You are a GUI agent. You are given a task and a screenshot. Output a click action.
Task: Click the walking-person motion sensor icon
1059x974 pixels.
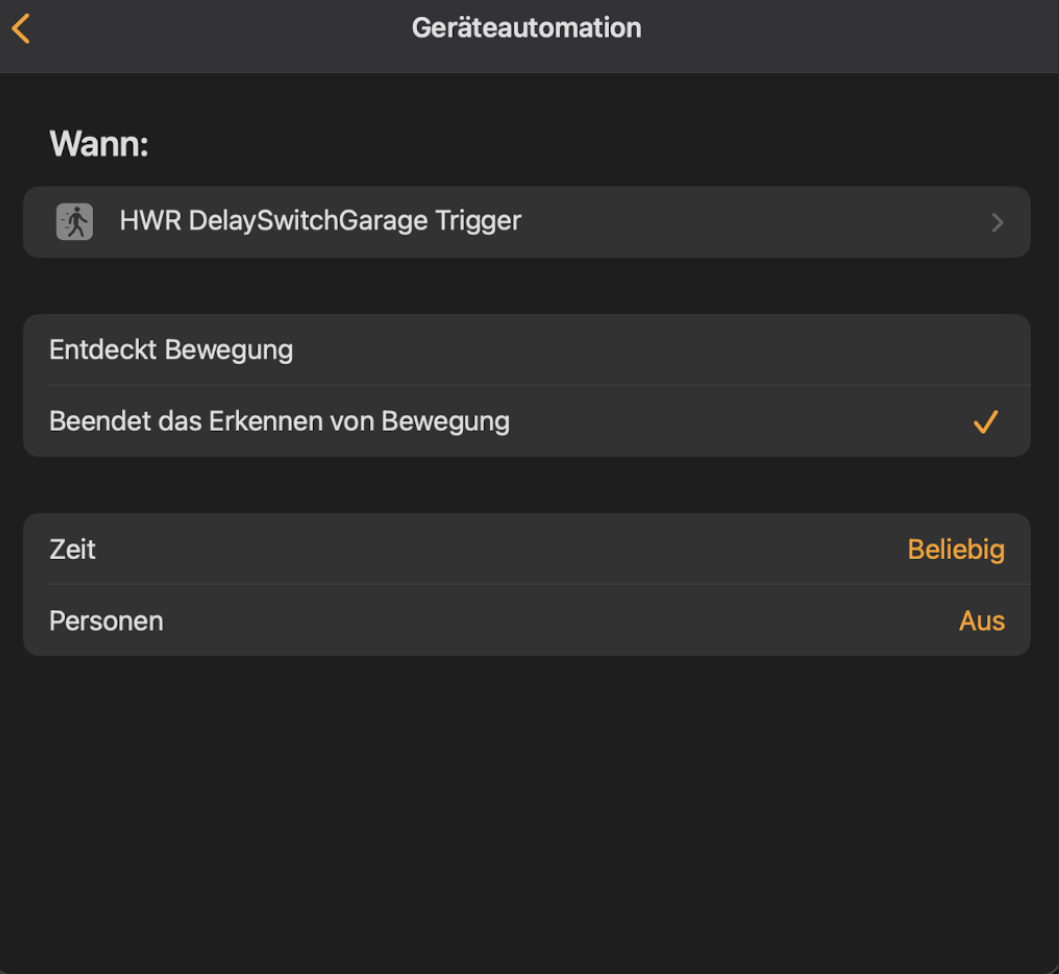tap(74, 221)
